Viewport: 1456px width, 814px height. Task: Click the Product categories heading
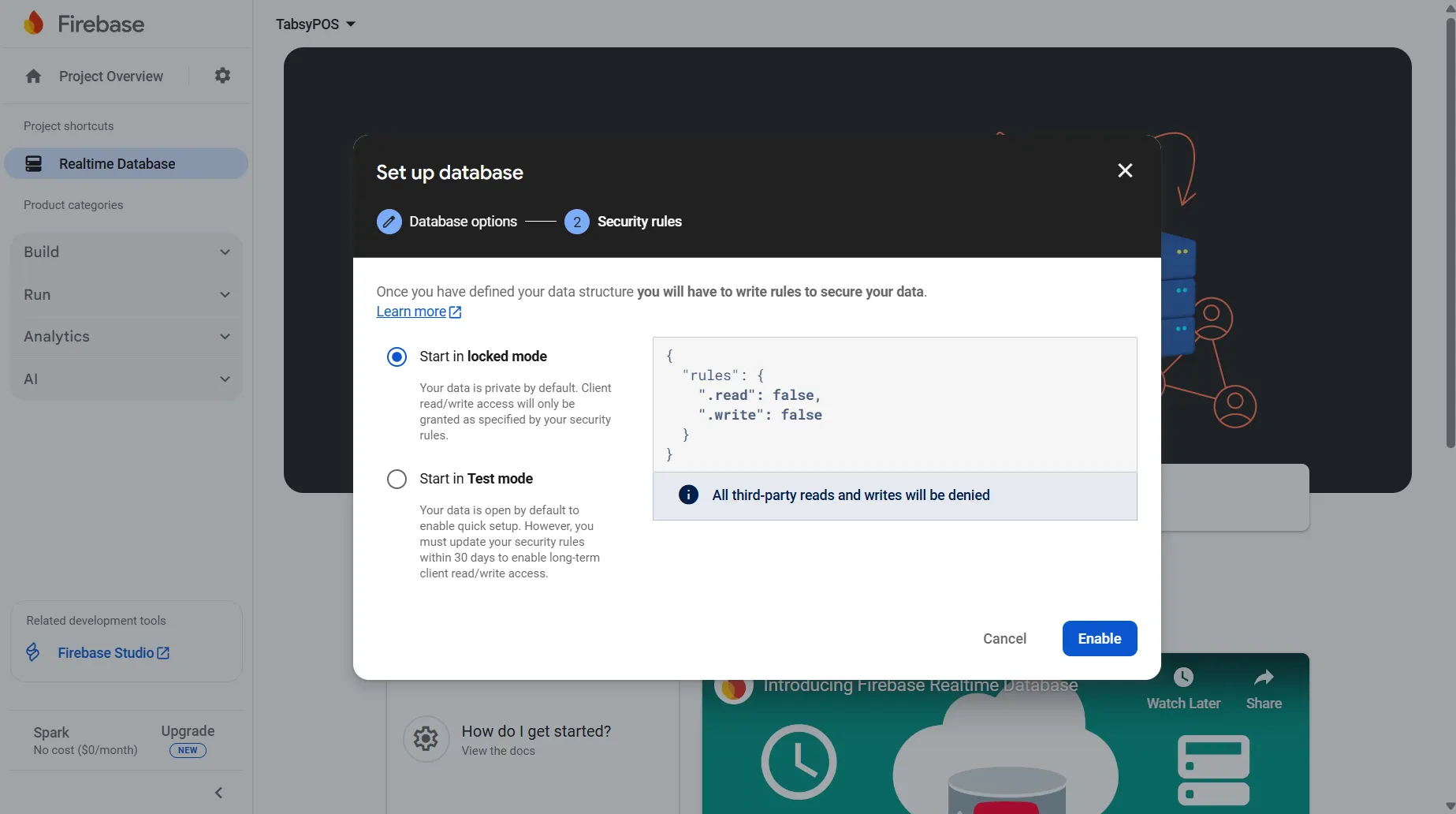pos(73,205)
